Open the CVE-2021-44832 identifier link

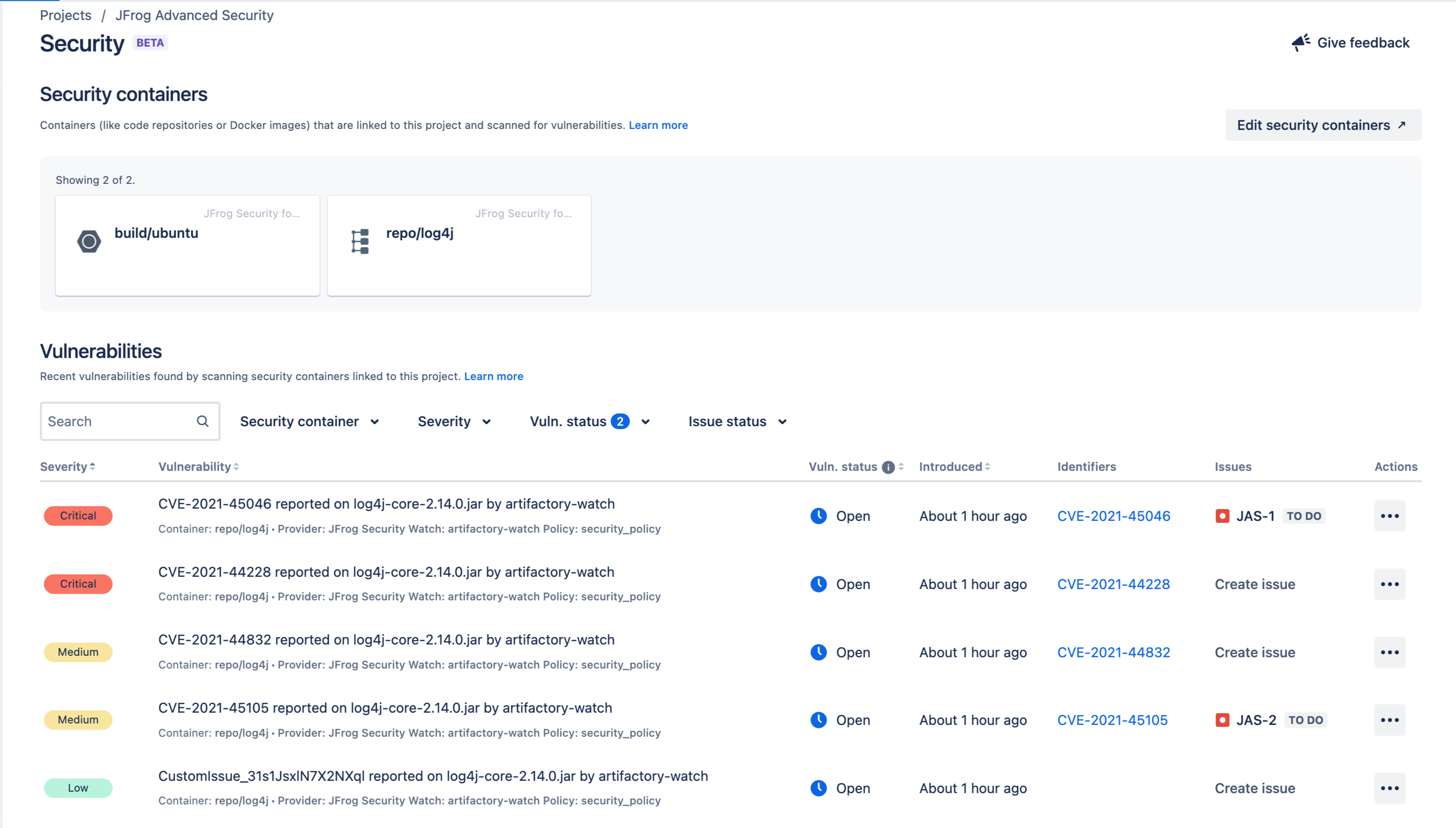pos(1113,652)
